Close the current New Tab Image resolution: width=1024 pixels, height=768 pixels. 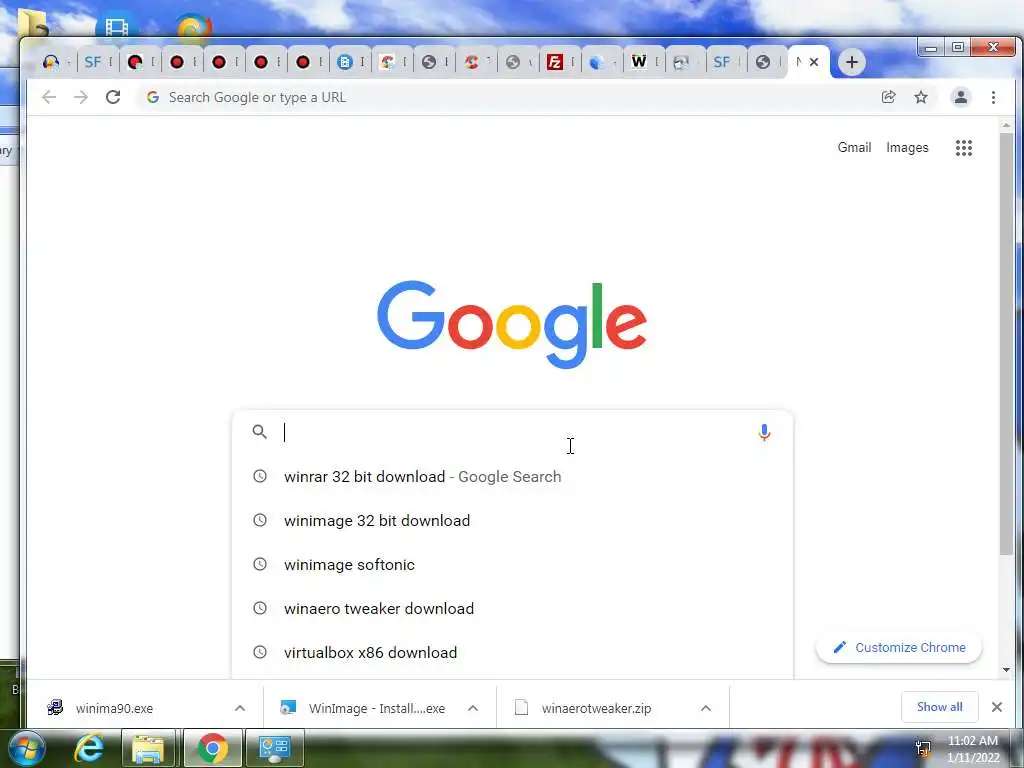(x=814, y=62)
